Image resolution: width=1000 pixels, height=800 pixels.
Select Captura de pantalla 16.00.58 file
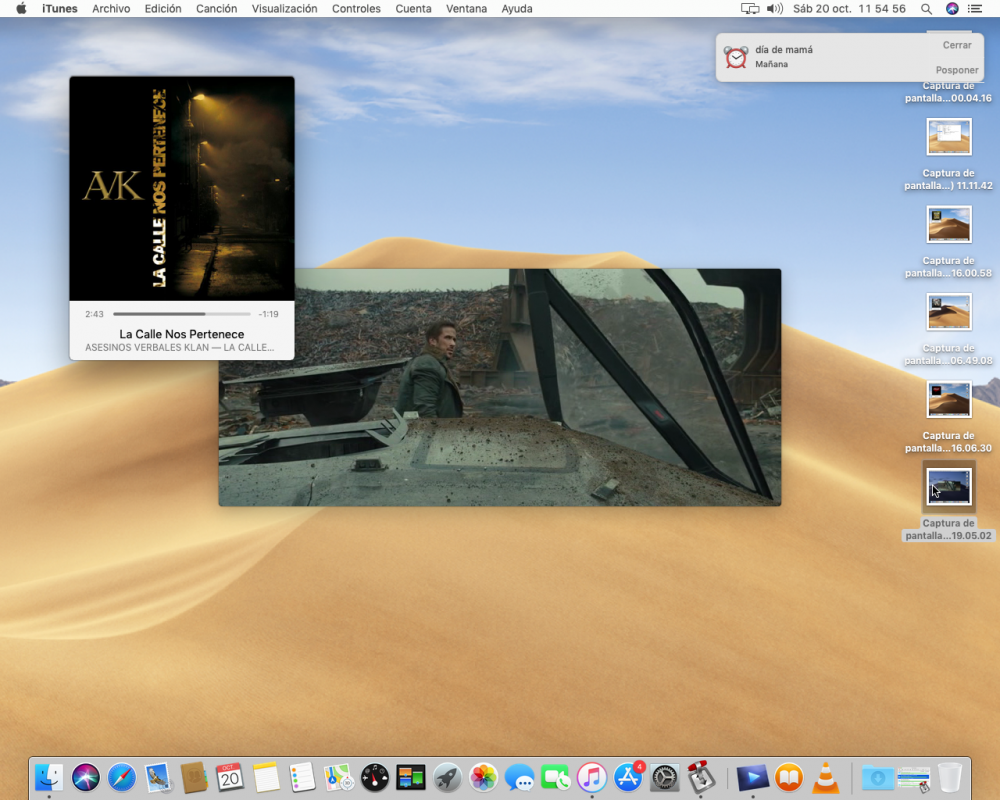point(948,242)
